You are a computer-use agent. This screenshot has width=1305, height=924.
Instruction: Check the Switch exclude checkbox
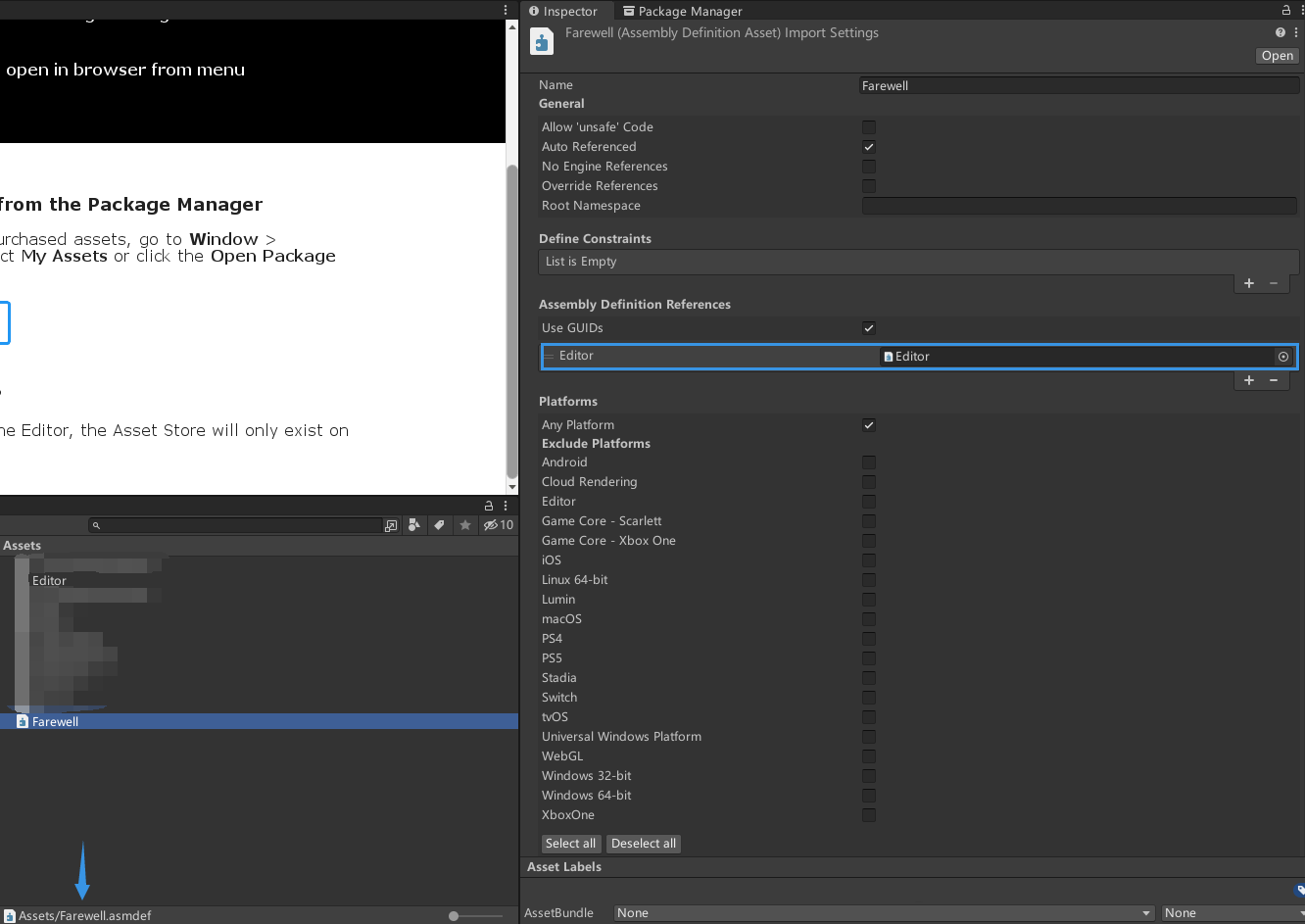869,698
